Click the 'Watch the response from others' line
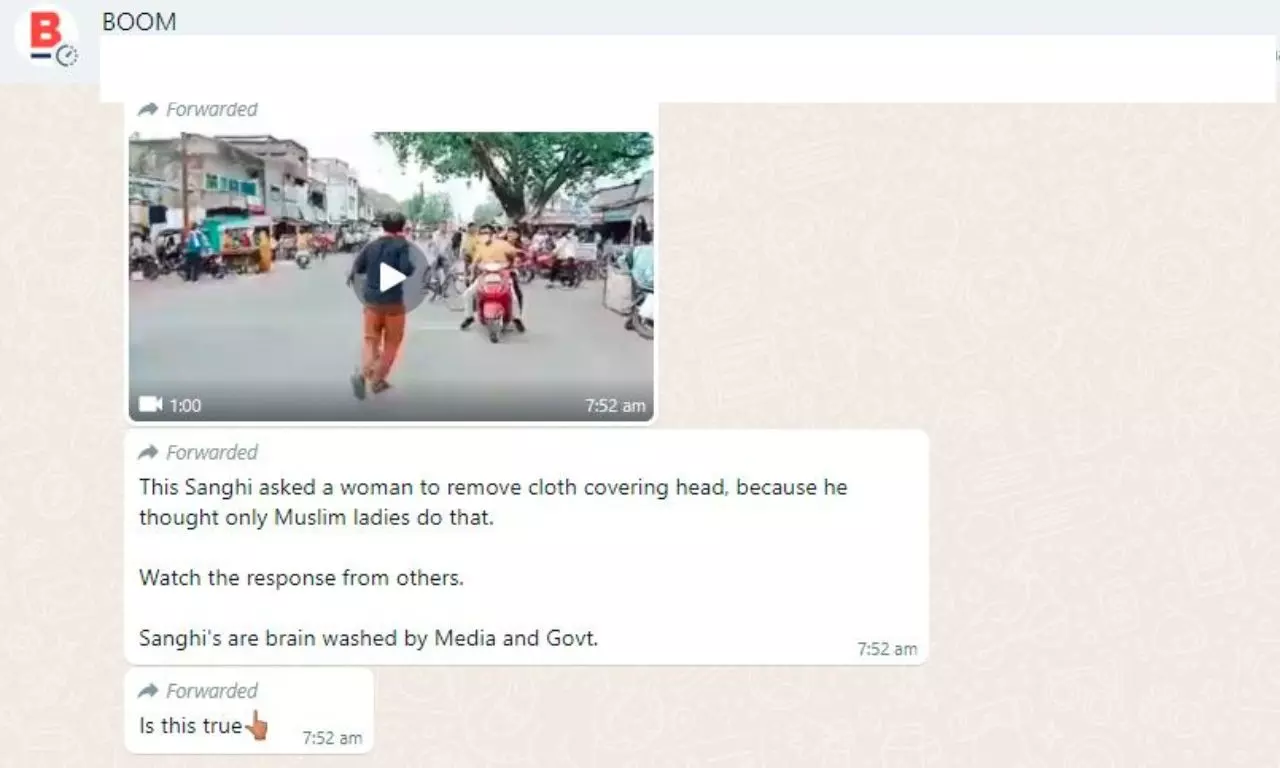The width and height of the screenshot is (1280, 768). tap(301, 578)
